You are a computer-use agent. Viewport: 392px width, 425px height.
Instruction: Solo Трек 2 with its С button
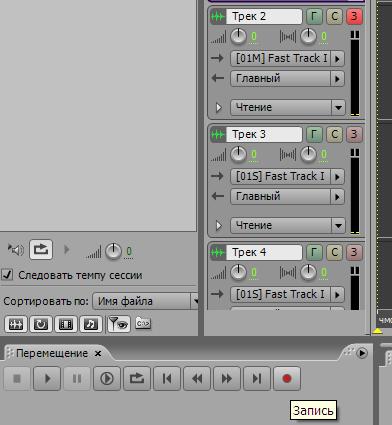point(334,16)
